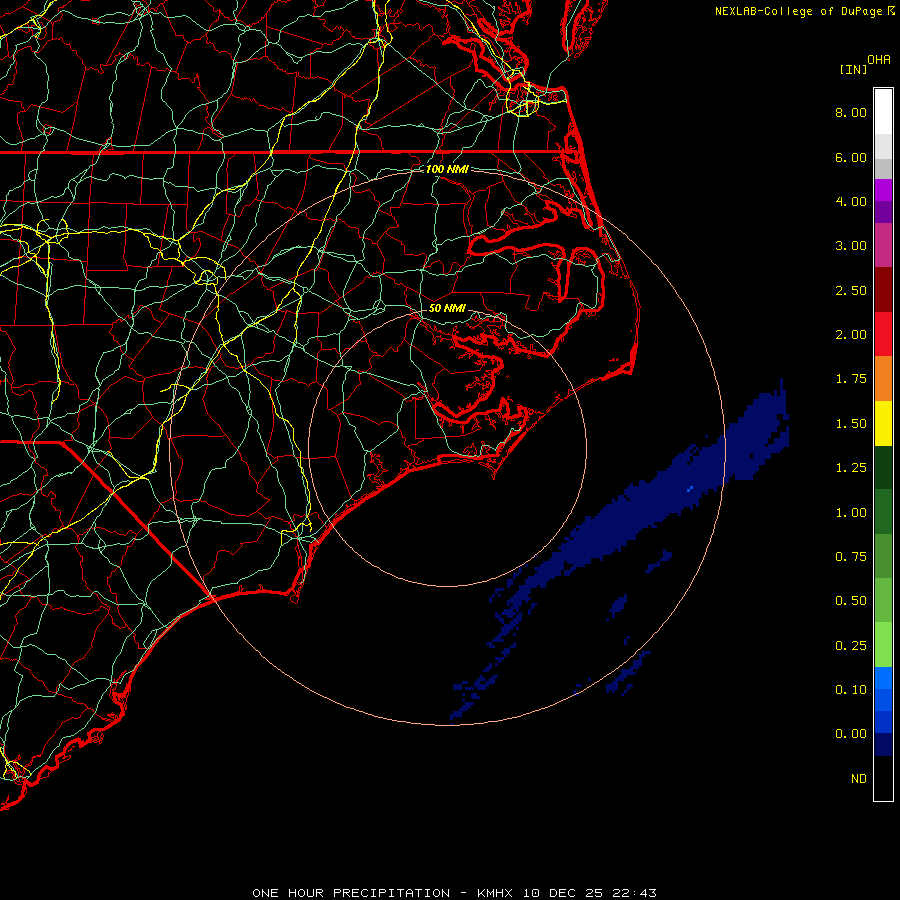The image size is (900, 900).
Task: Click the light blue precipitation pixel offshore
Action: [690, 488]
